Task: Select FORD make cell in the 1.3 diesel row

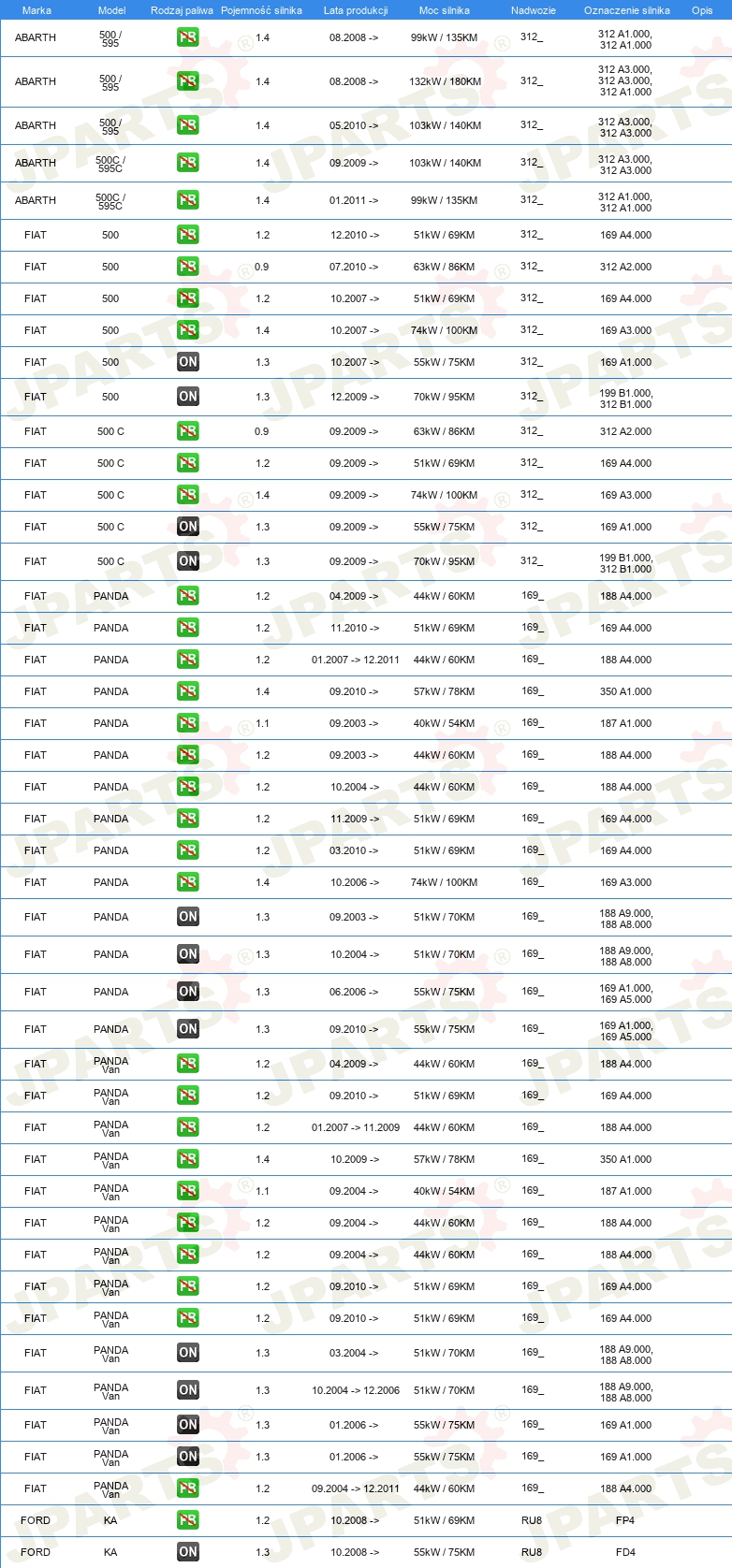Action: [36, 1552]
